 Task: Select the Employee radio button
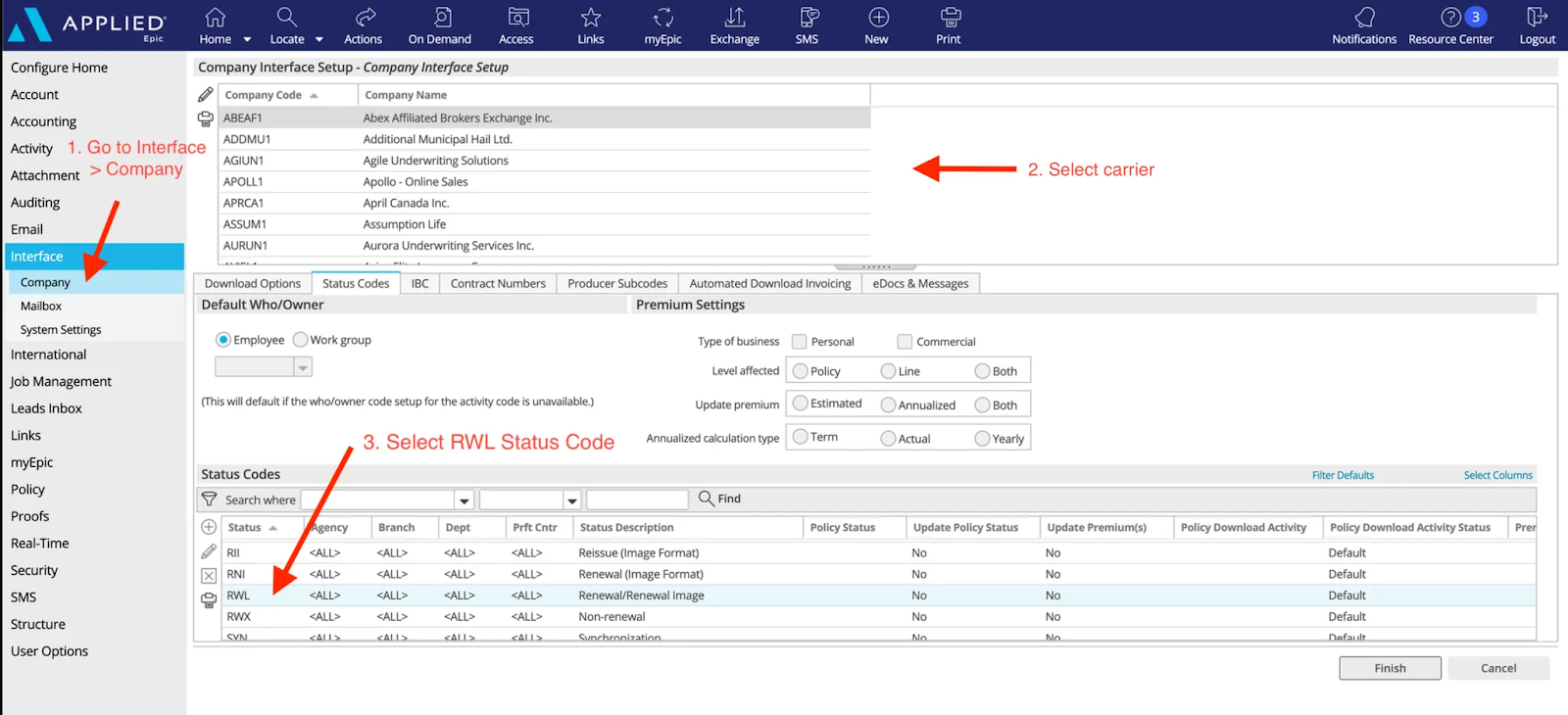(223, 340)
